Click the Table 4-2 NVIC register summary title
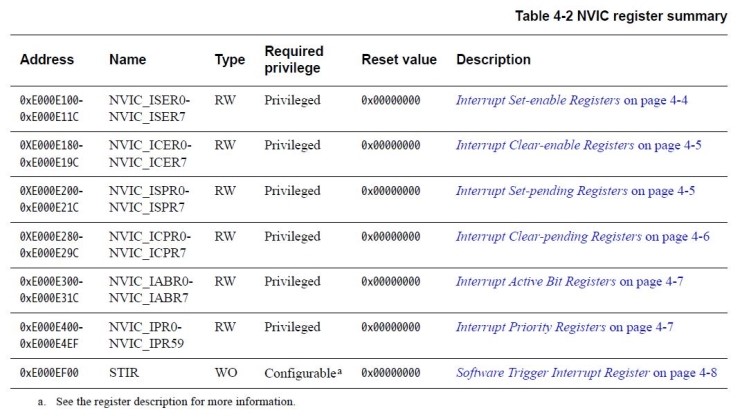740x417 pixels. click(620, 16)
